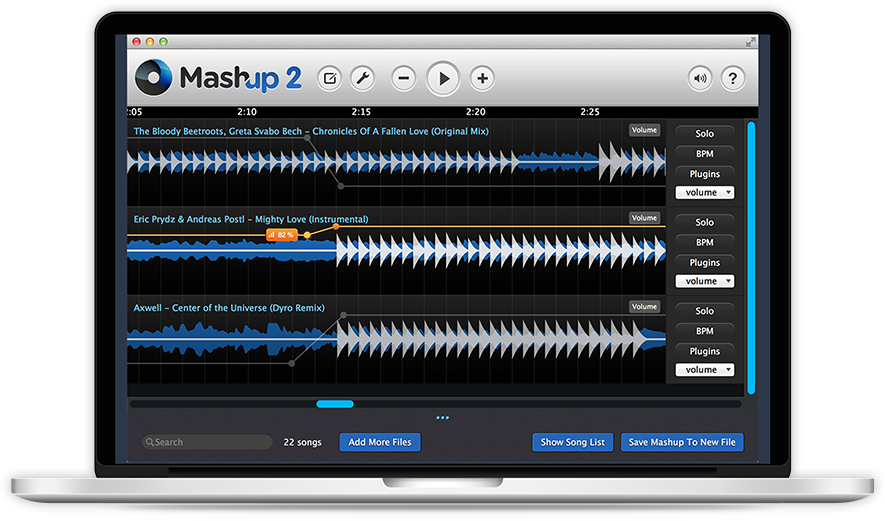This screenshot has width=885, height=521.
Task: Click the 2:25 mark on the timeline ruler
Action: click(590, 112)
